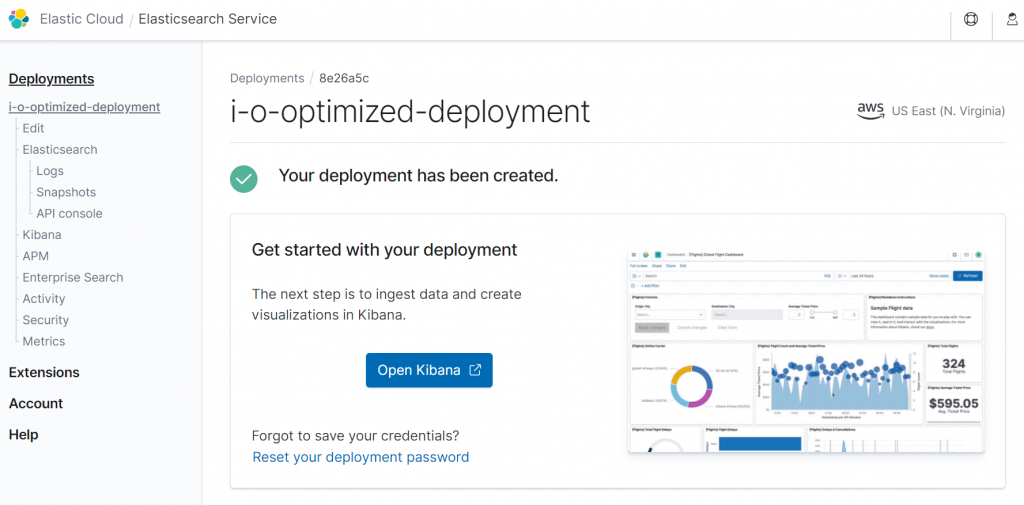1024x505 pixels.
Task: Open the Snapshots page
Action: coord(66,192)
